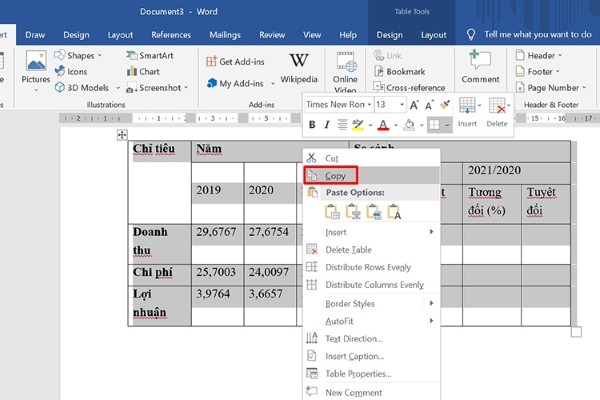Open the Table Tools Layout tab
600x400 pixels.
coord(434,35)
